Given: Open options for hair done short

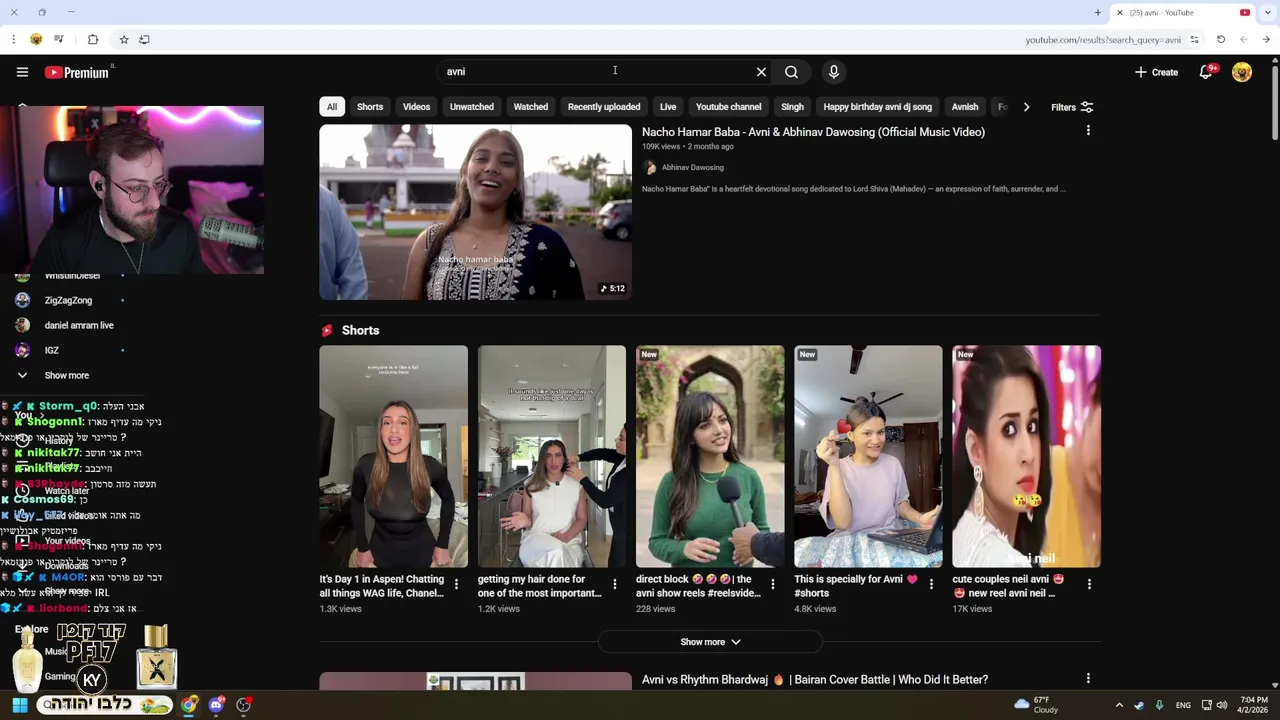Looking at the screenshot, I should click(x=614, y=584).
